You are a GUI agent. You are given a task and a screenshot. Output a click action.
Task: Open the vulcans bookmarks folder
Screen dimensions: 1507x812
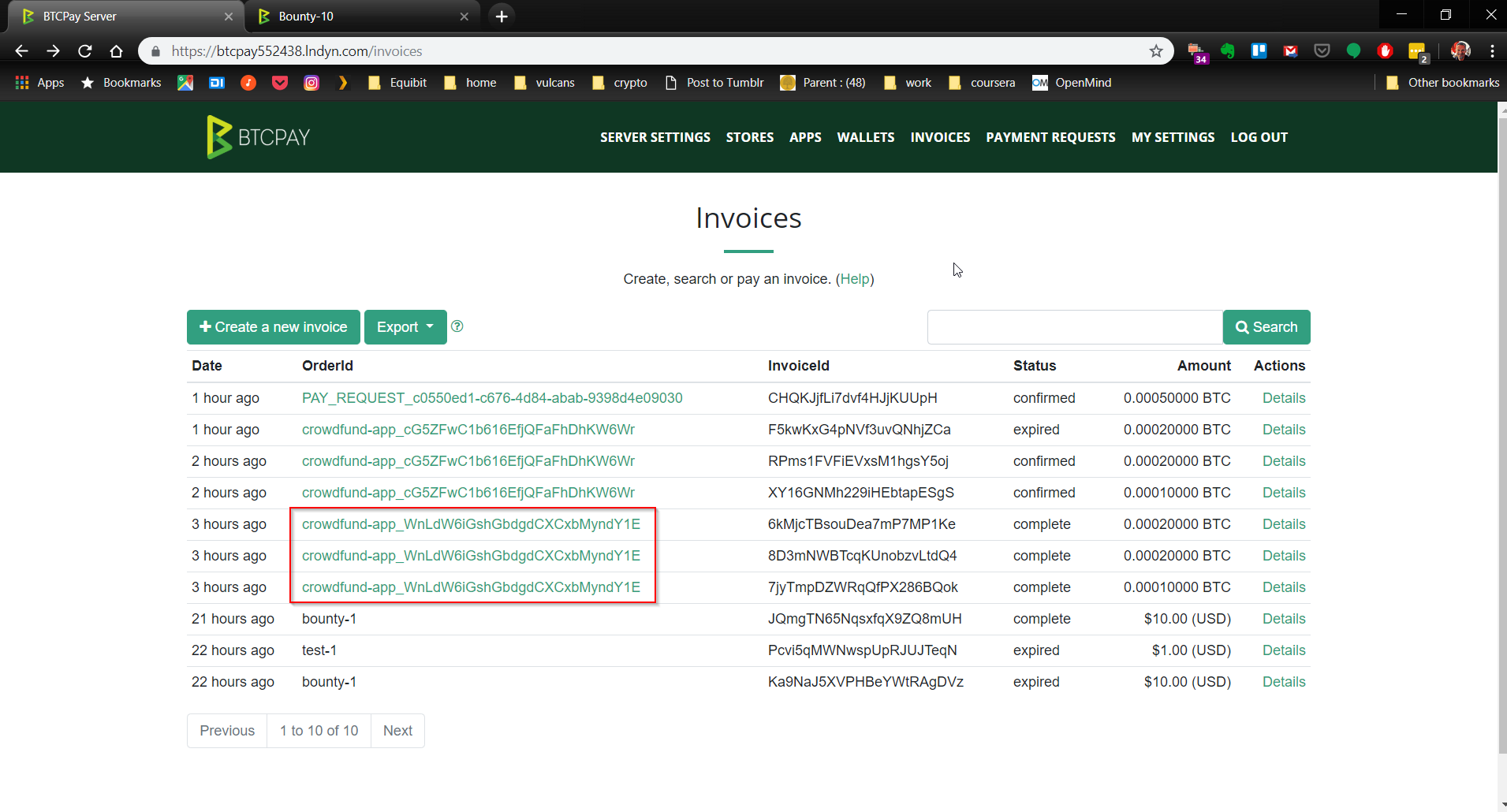(x=544, y=83)
